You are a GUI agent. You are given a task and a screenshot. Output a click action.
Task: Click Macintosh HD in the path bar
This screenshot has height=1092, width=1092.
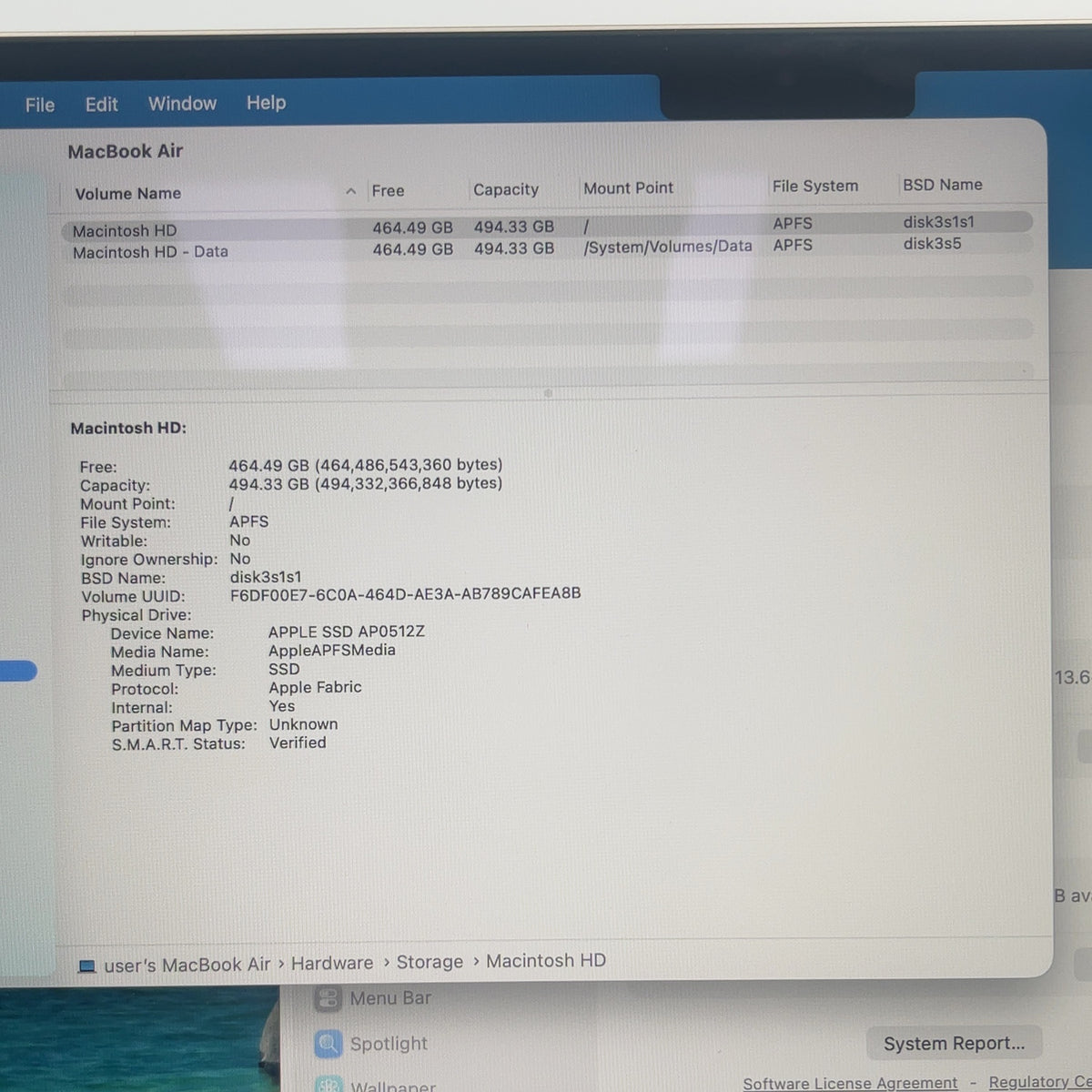tap(546, 961)
